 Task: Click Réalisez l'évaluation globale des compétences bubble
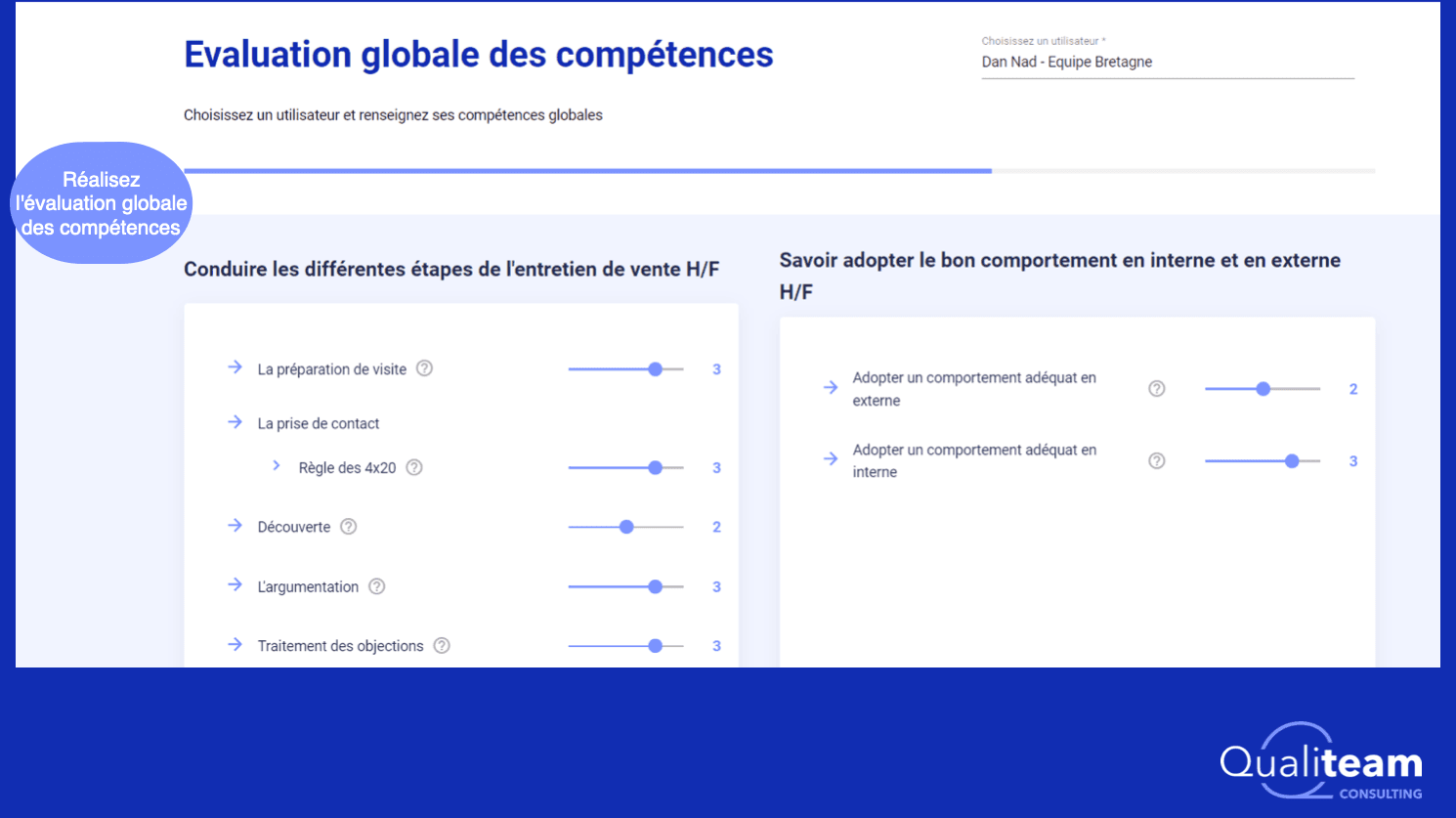(102, 203)
